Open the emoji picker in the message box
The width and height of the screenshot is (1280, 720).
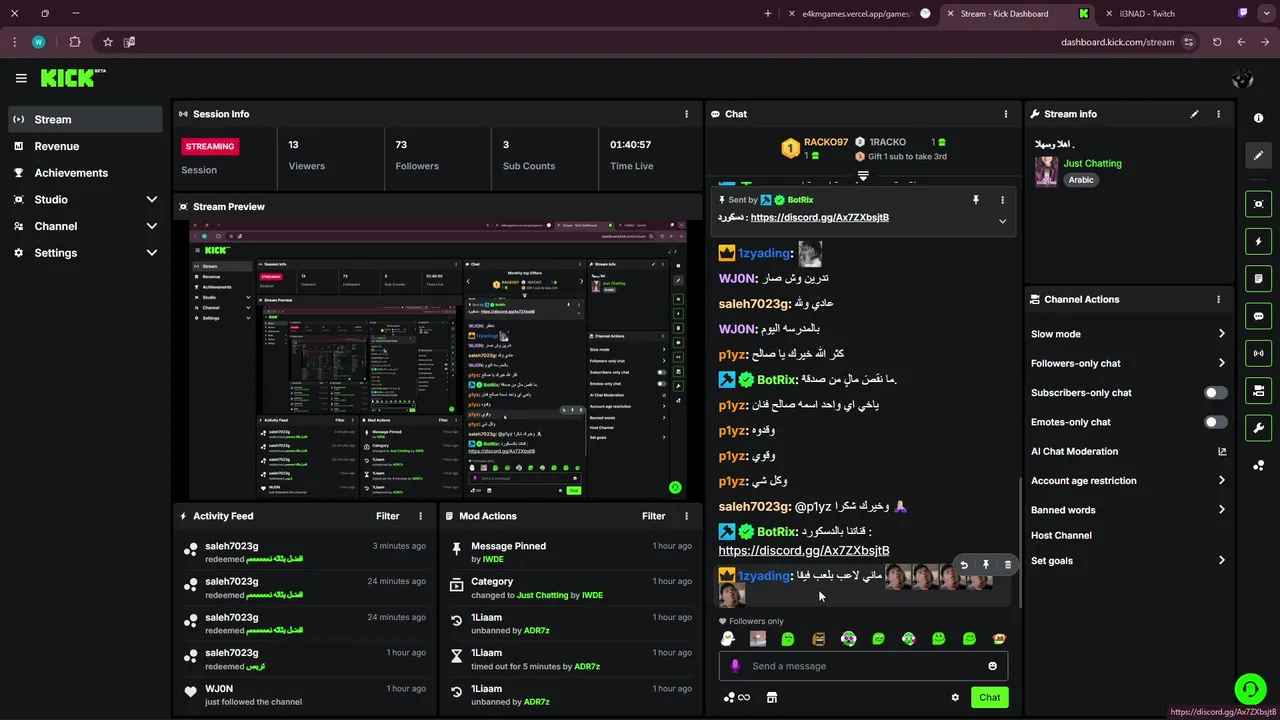point(992,666)
